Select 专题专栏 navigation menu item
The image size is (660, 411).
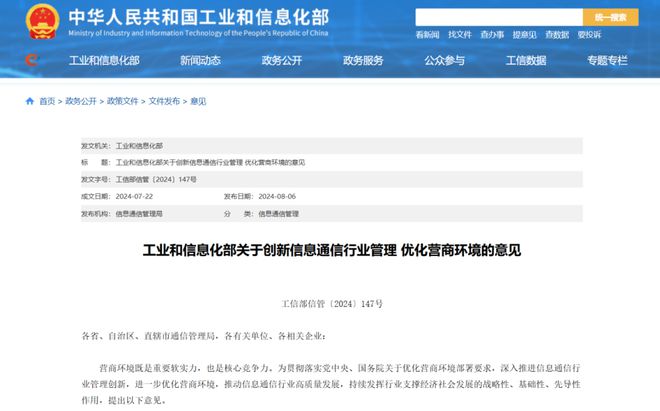pos(607,61)
